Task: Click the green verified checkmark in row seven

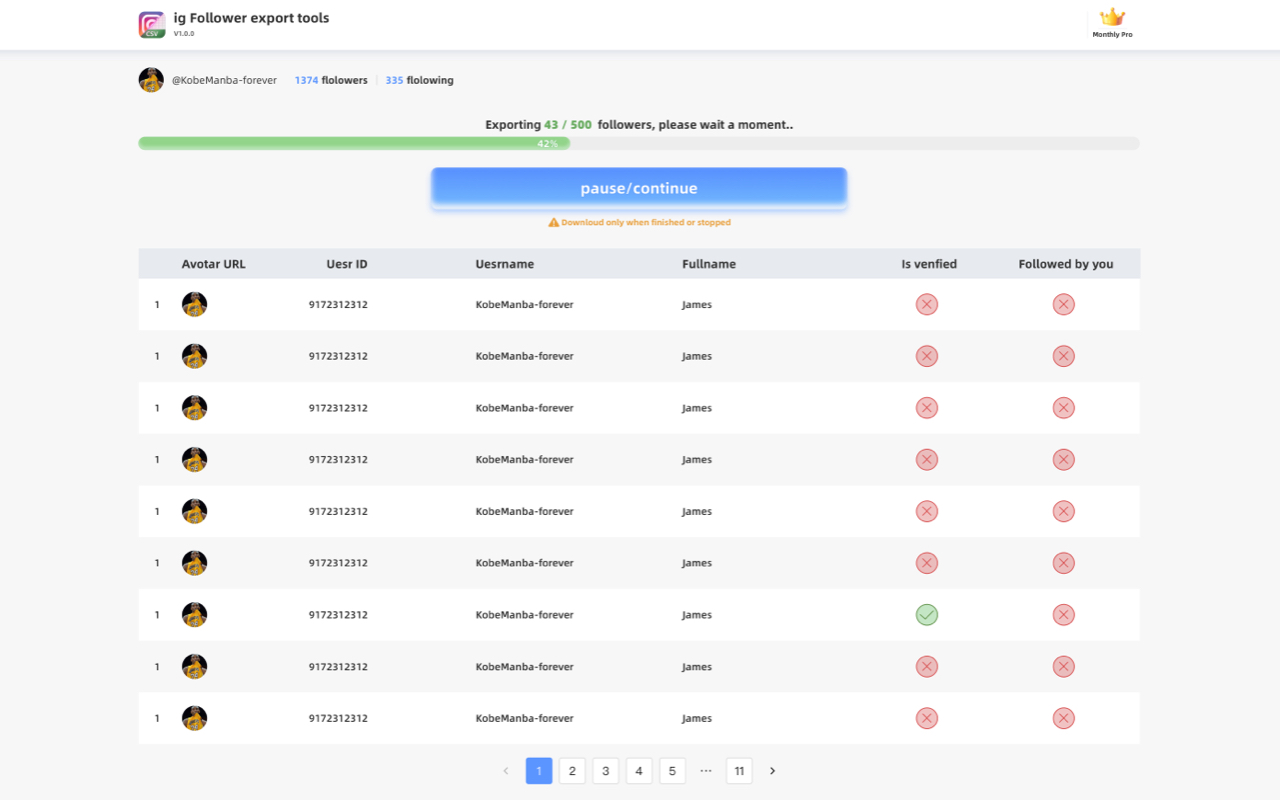Action: [x=926, y=614]
